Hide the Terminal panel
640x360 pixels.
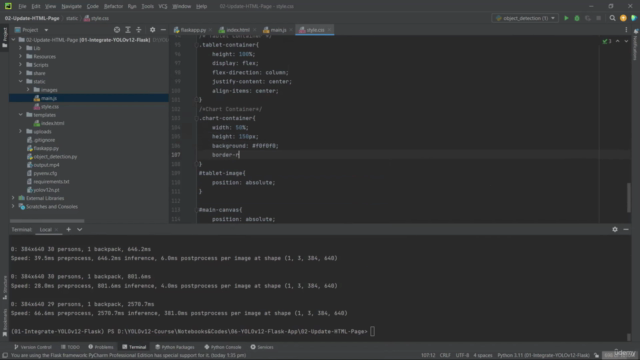click(626, 229)
